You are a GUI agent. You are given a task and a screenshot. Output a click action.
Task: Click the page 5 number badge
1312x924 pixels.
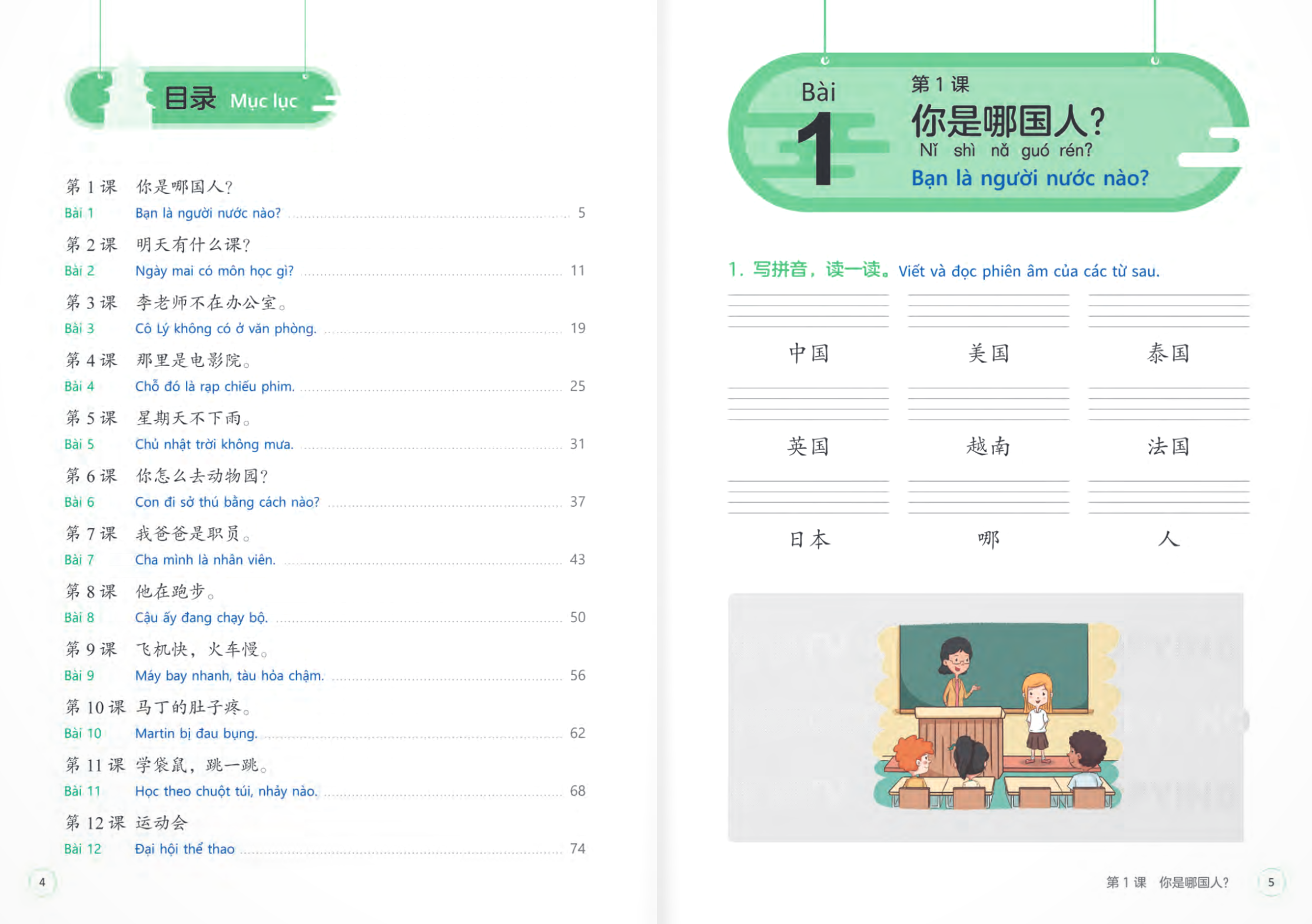coord(1270,882)
